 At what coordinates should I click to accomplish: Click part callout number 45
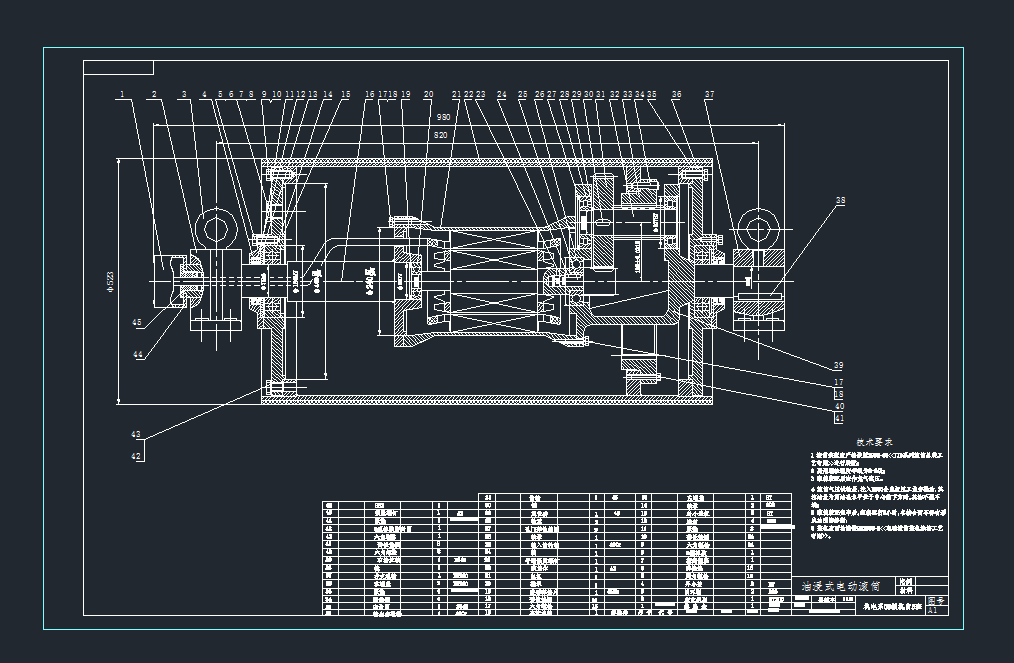pos(137,321)
